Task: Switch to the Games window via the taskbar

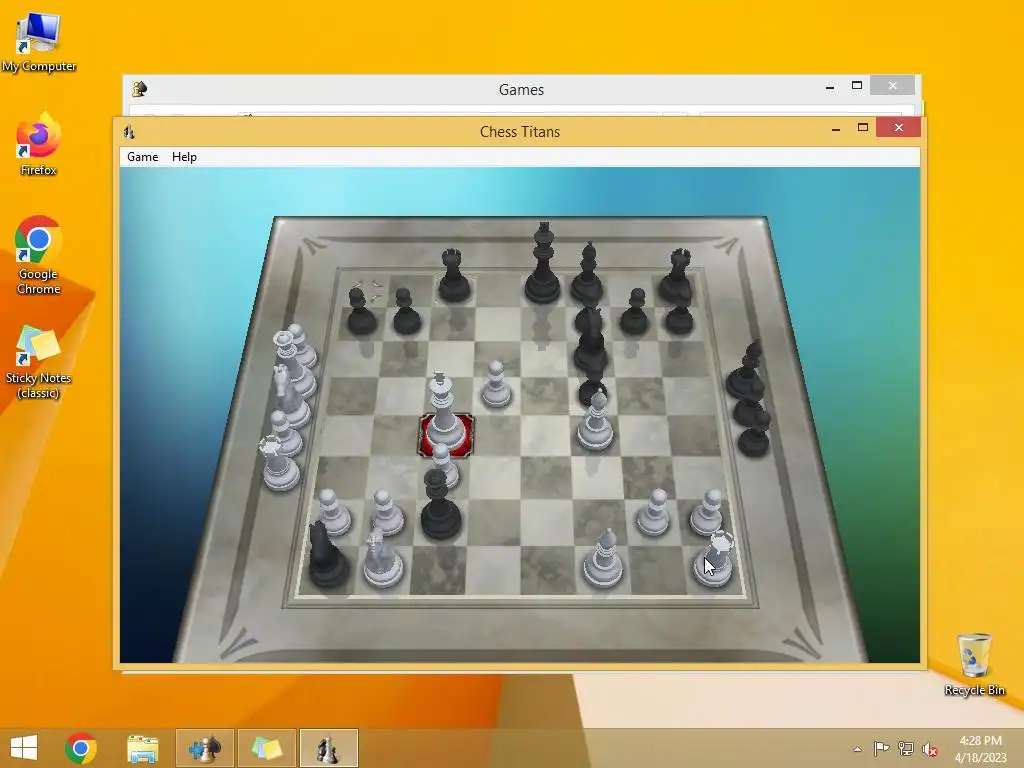Action: pyautogui.click(x=204, y=748)
